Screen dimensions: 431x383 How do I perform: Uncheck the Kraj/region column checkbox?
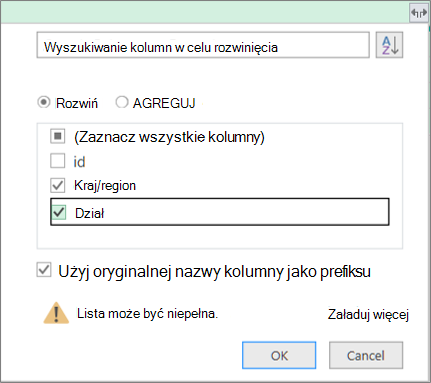point(58,185)
